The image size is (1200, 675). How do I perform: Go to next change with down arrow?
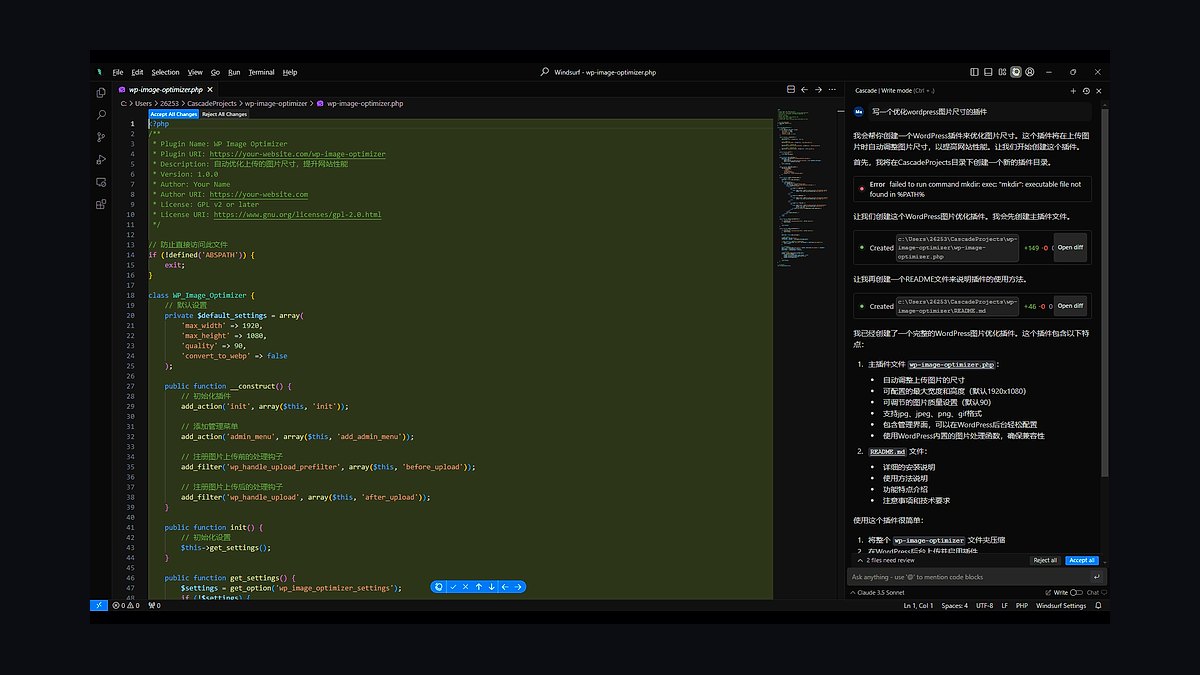click(492, 587)
